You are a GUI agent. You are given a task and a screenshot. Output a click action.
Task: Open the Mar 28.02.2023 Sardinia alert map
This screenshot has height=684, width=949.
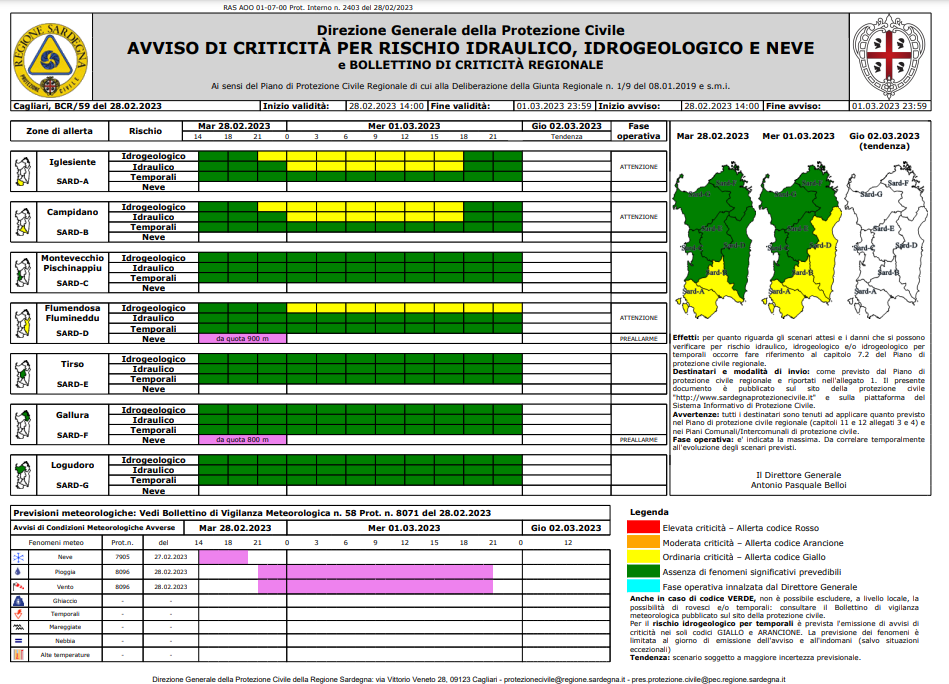(x=715, y=241)
